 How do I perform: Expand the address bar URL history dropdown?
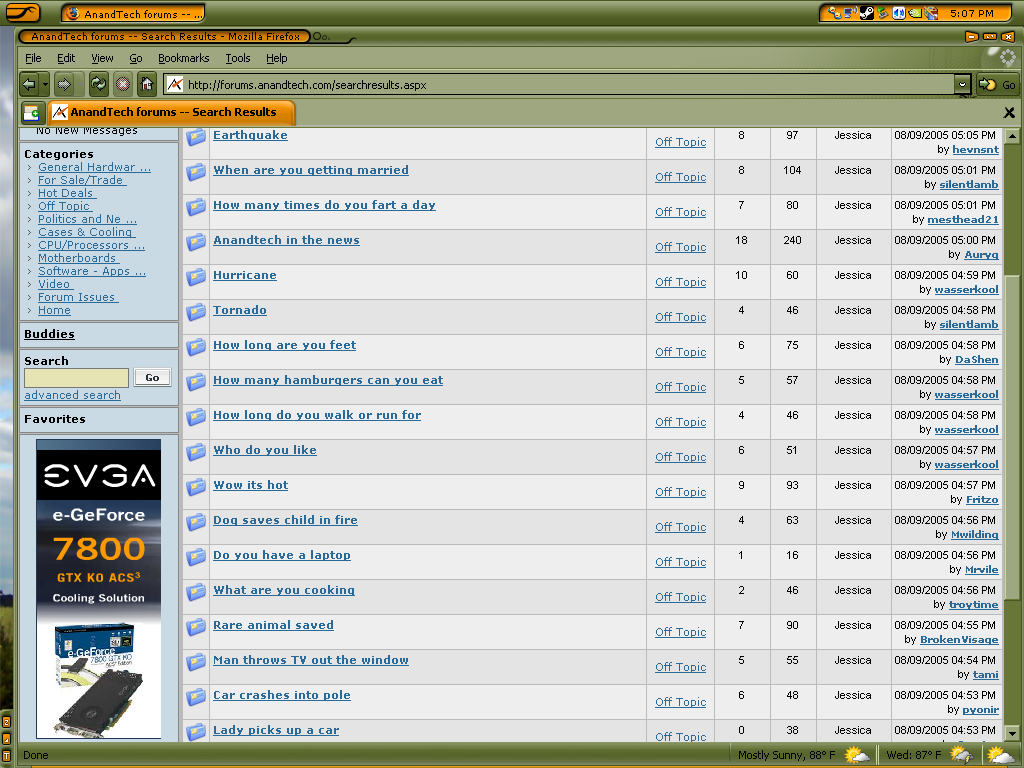click(x=962, y=85)
